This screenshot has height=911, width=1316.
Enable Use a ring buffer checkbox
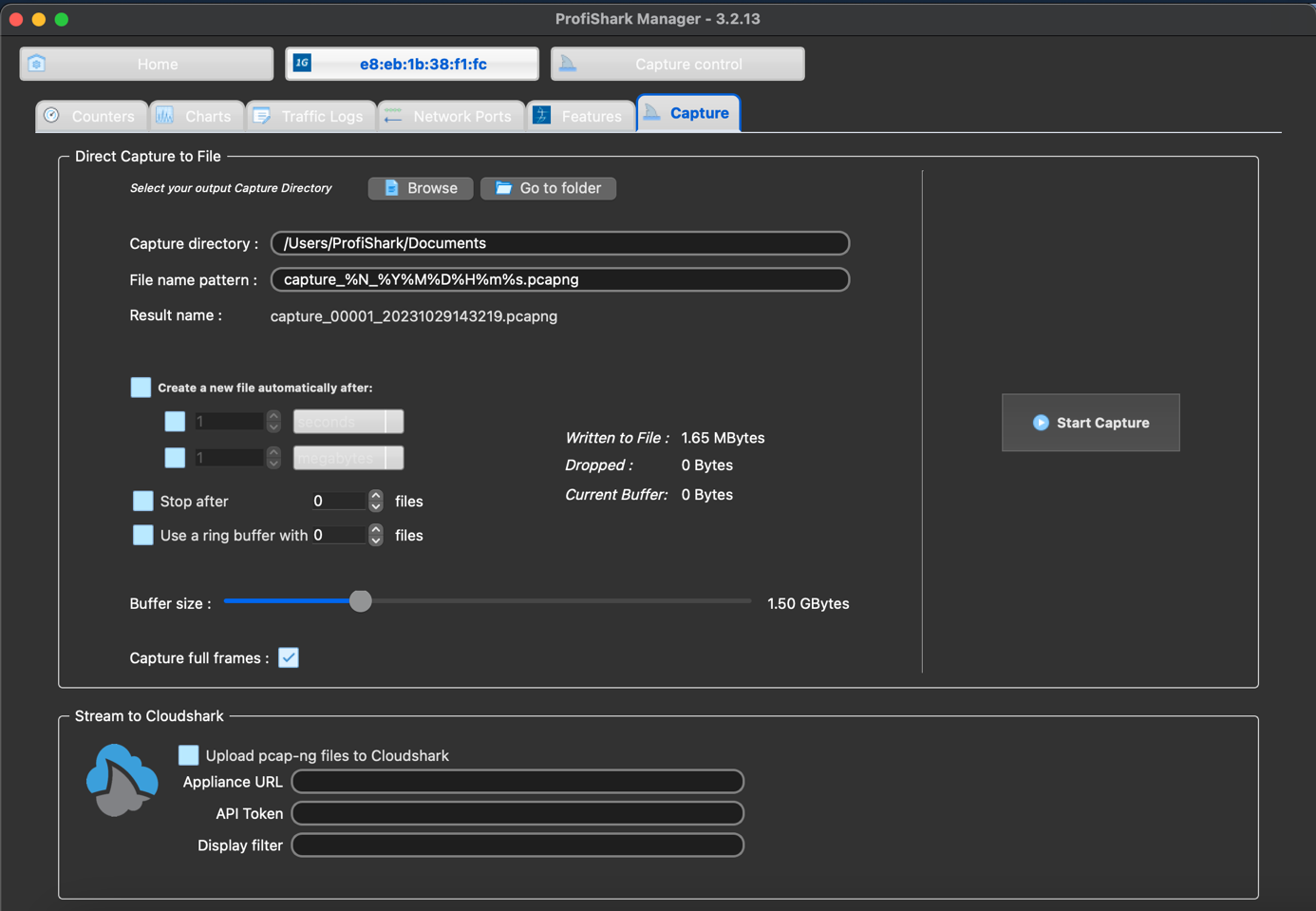142,535
